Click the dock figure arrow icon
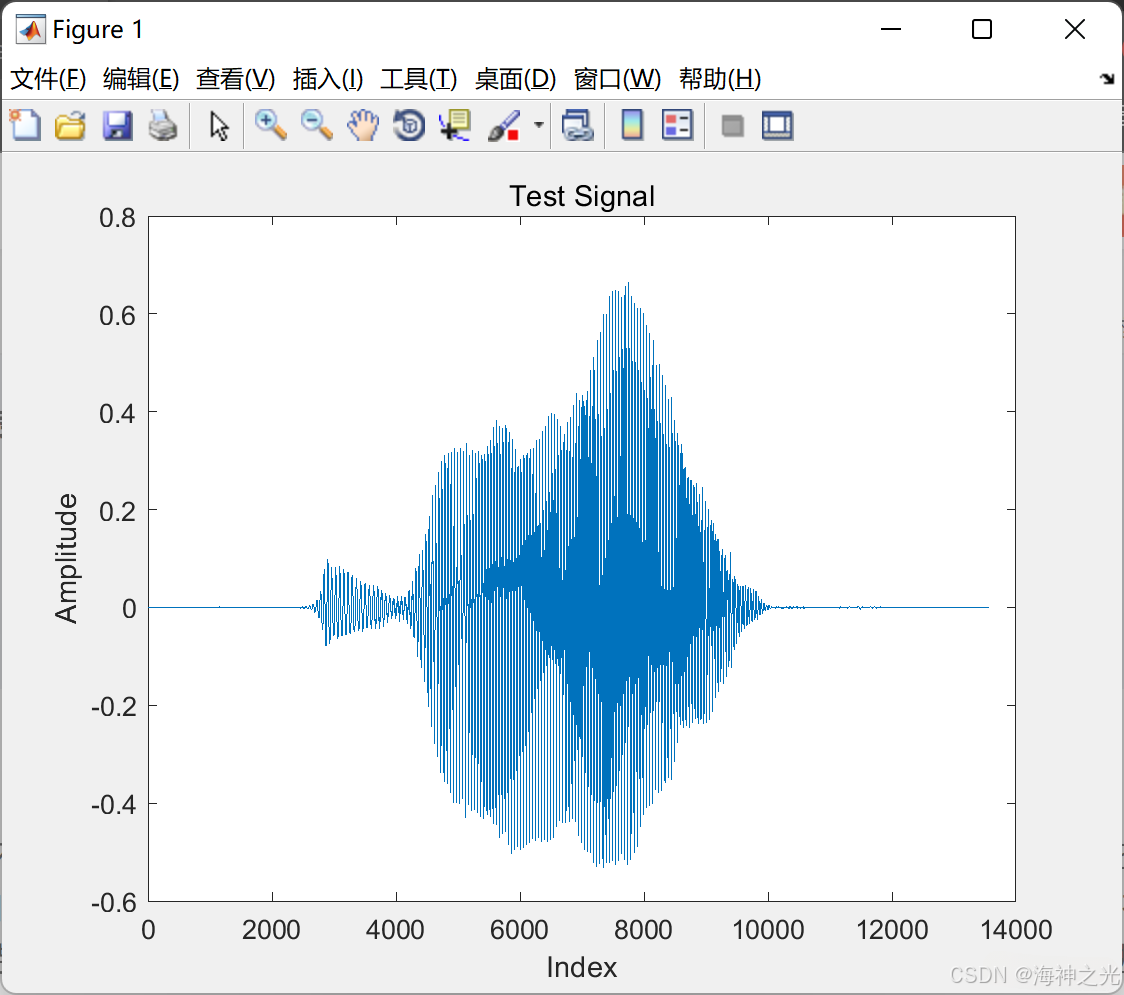The image size is (1124, 995). click(1108, 78)
